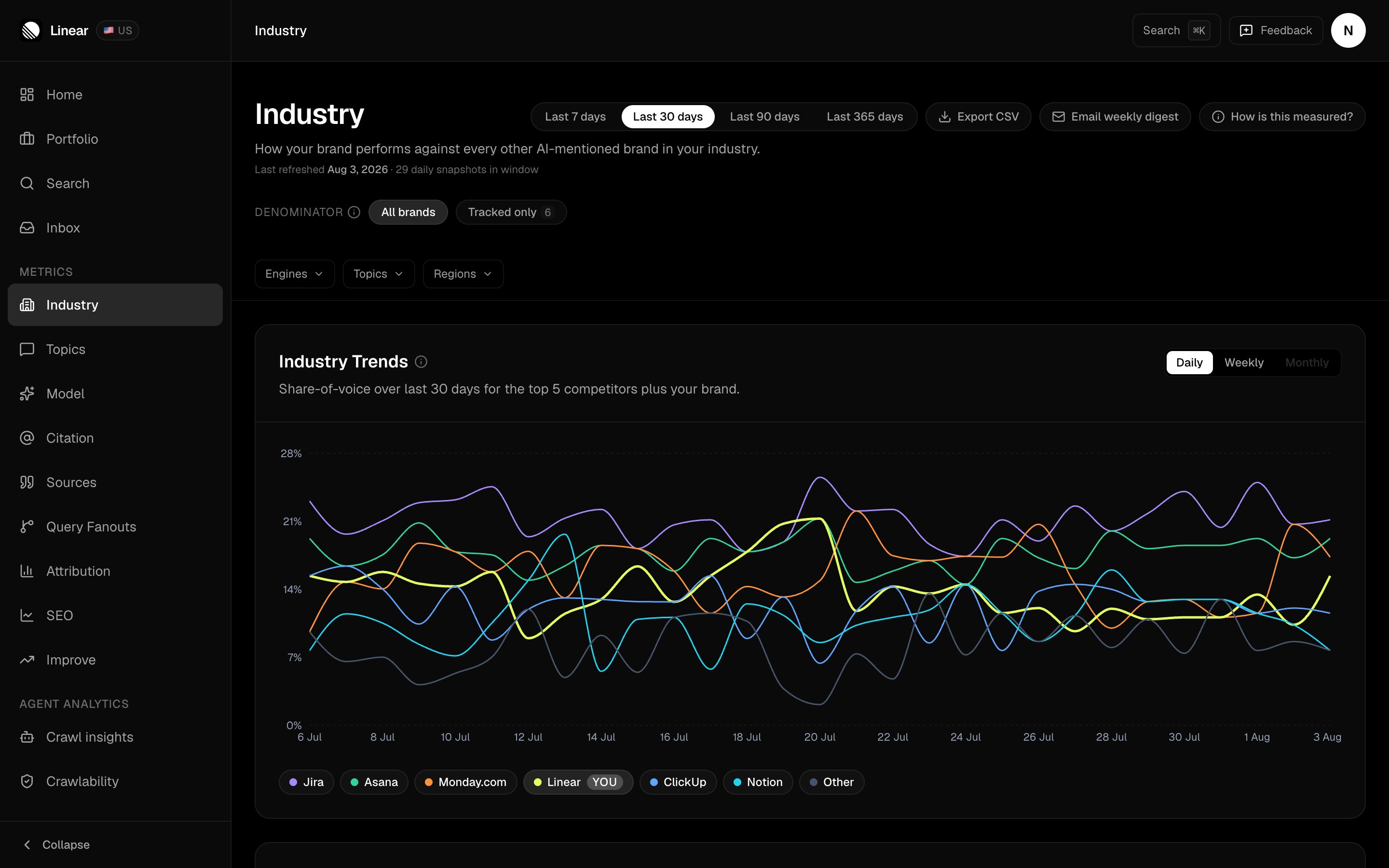Toggle Asana series in chart legend
Viewport: 1389px width, 868px height.
pos(374,782)
